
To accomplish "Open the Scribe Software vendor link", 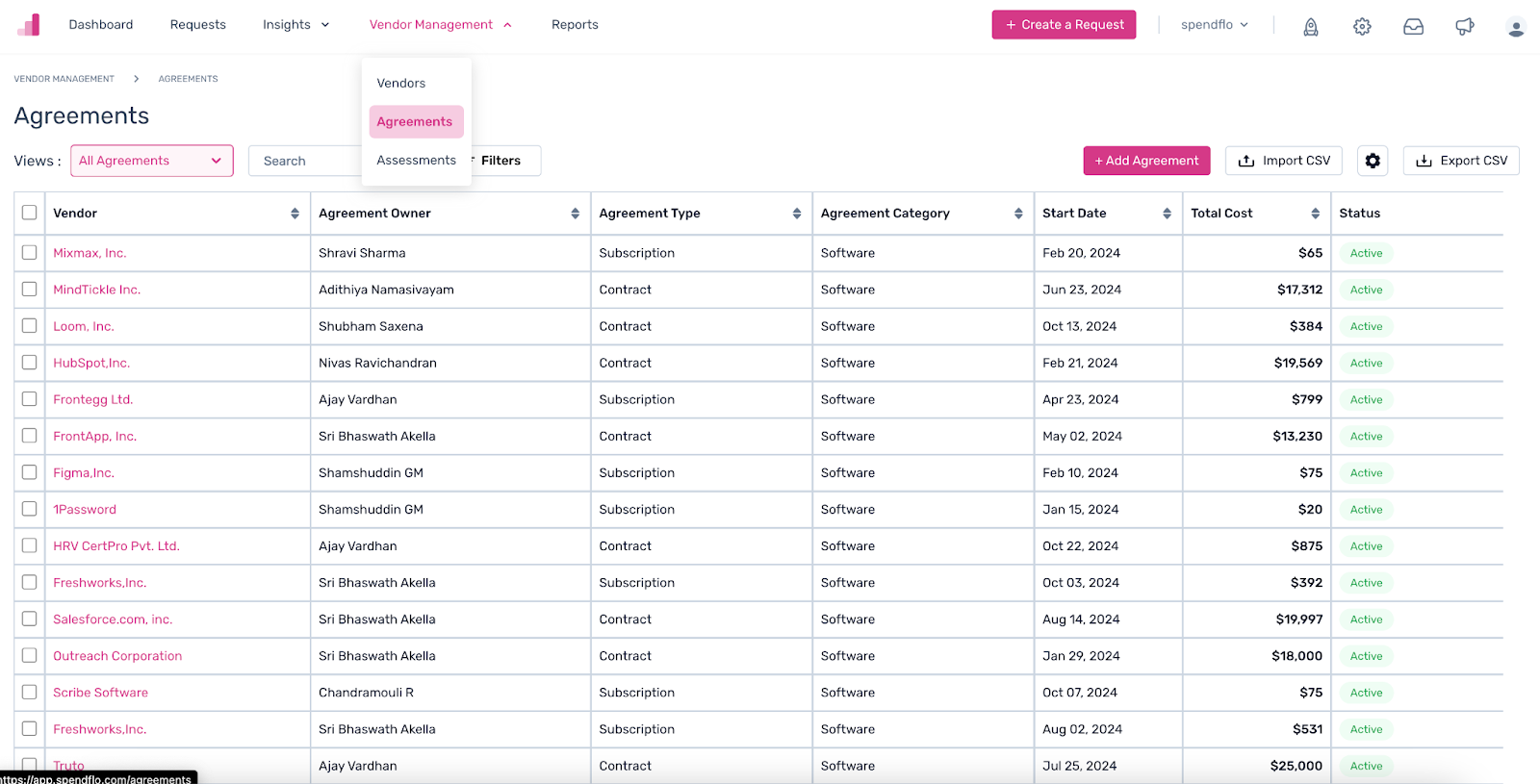I will [x=101, y=693].
